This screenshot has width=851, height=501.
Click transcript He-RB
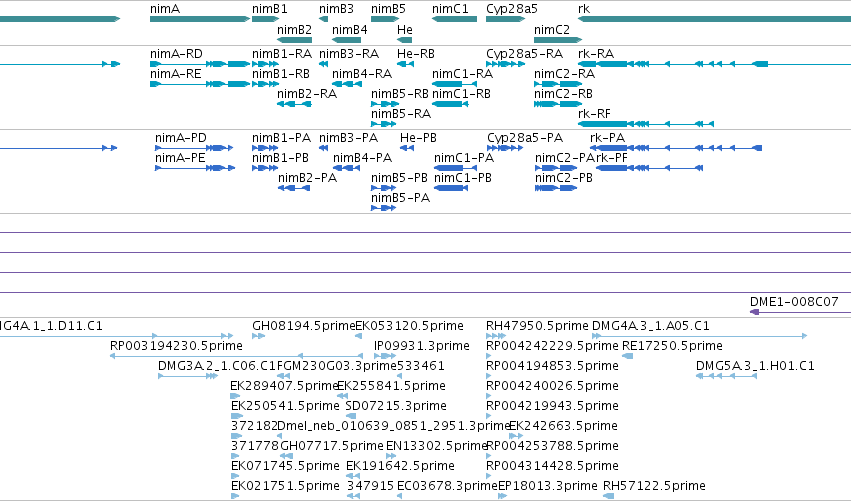pos(405,64)
